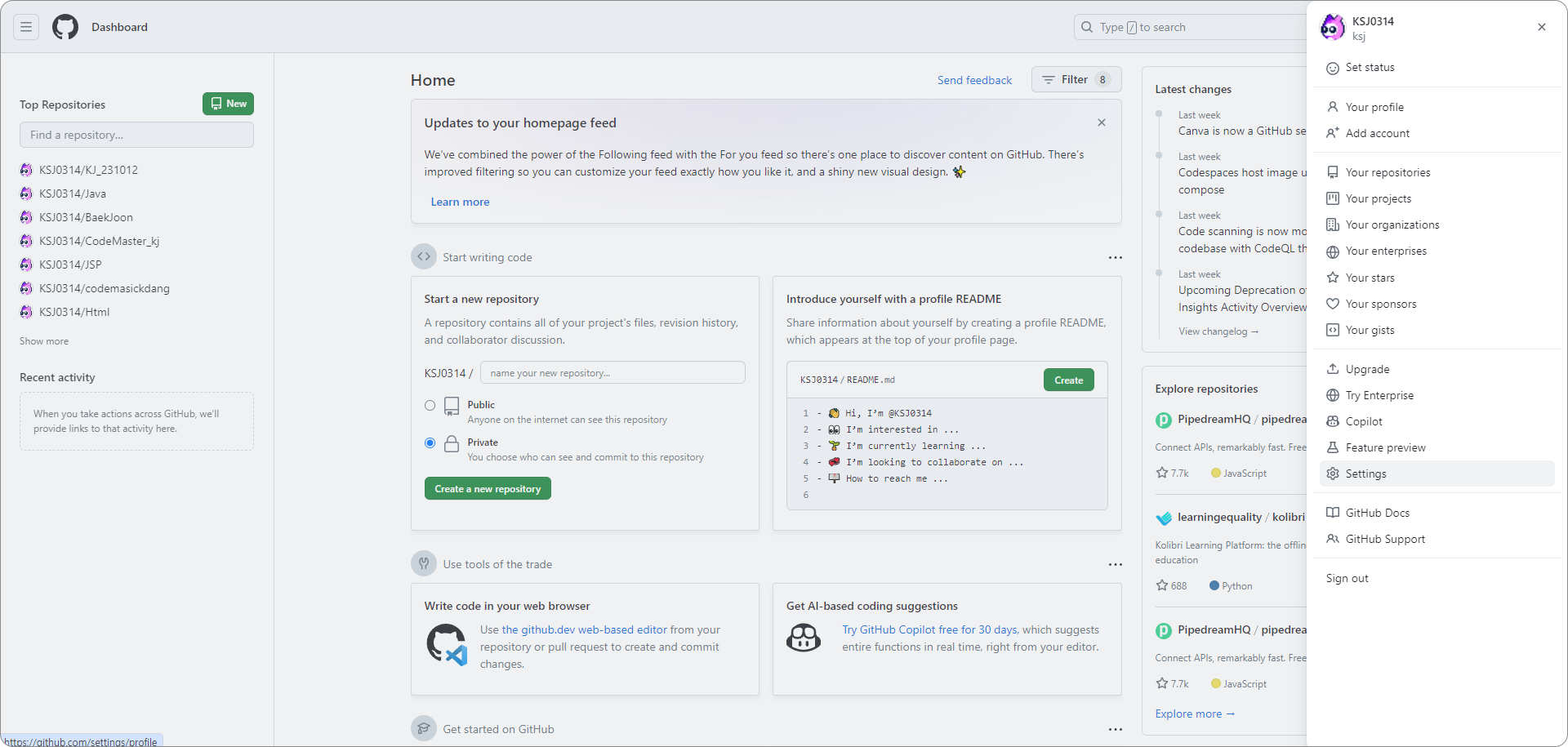
Task: Open Your profile from the user menu
Action: 1437,107
